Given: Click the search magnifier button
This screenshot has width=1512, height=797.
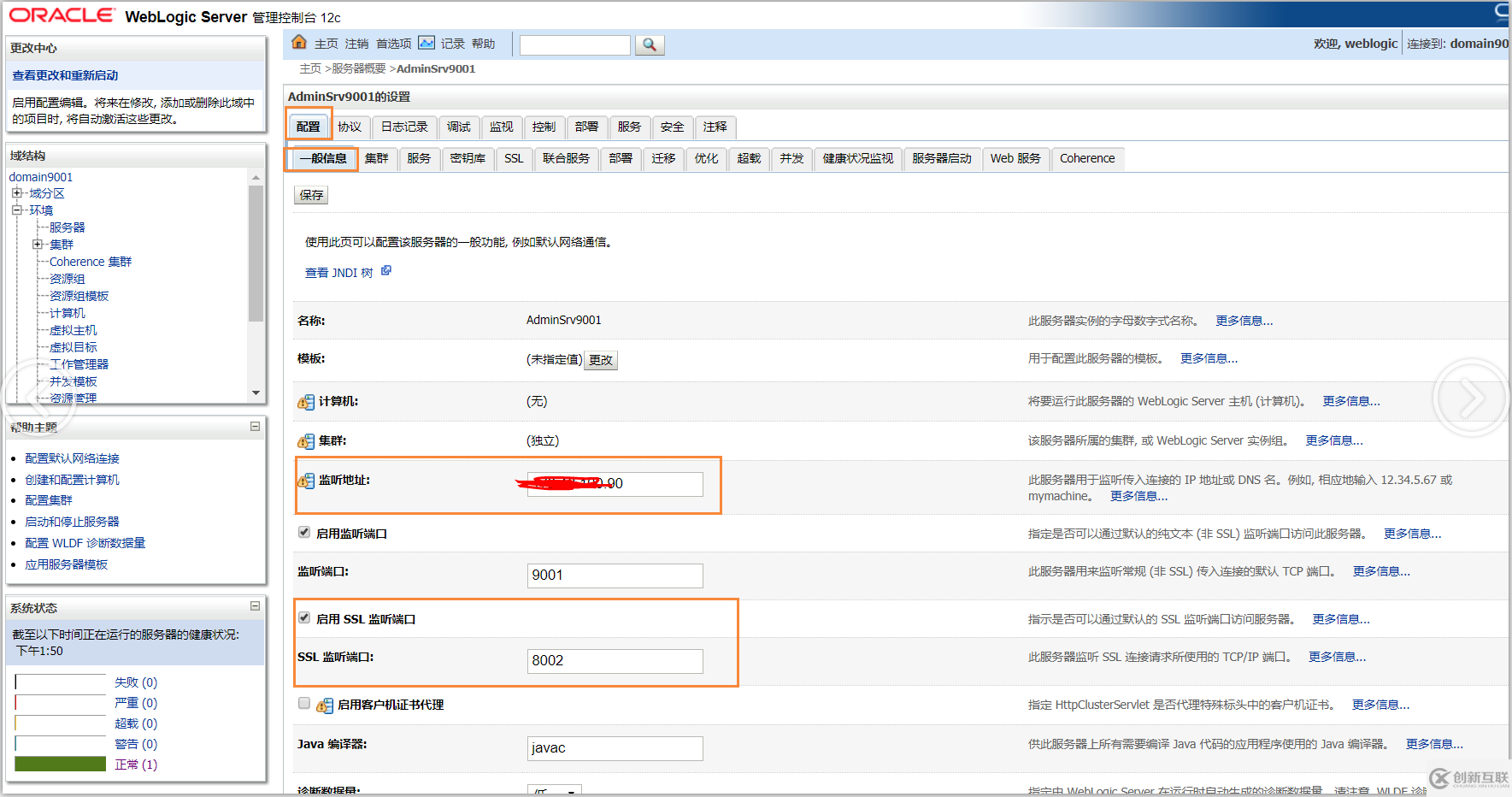Looking at the screenshot, I should (x=650, y=44).
